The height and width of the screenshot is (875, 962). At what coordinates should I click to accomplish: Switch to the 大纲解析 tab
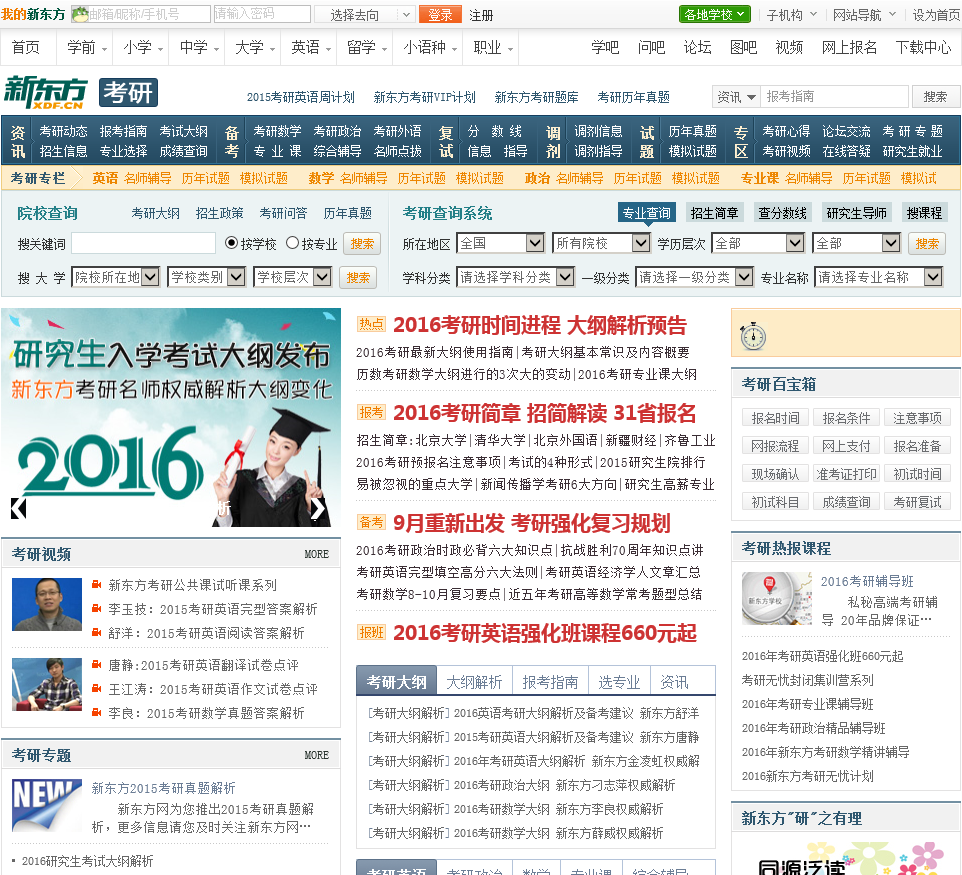[474, 682]
